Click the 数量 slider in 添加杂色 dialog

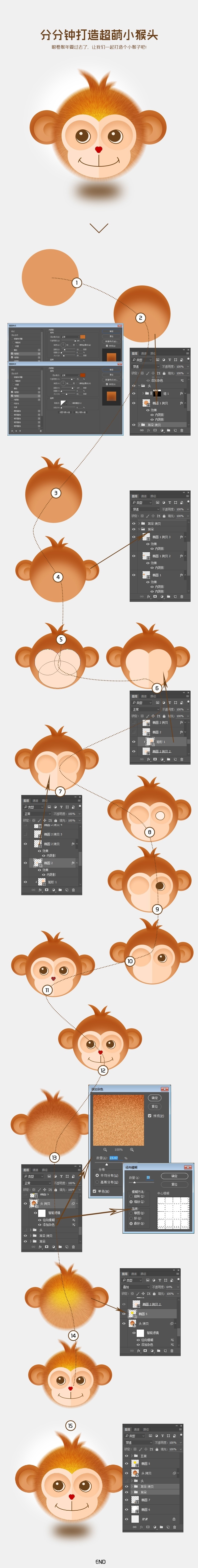click(107, 1164)
